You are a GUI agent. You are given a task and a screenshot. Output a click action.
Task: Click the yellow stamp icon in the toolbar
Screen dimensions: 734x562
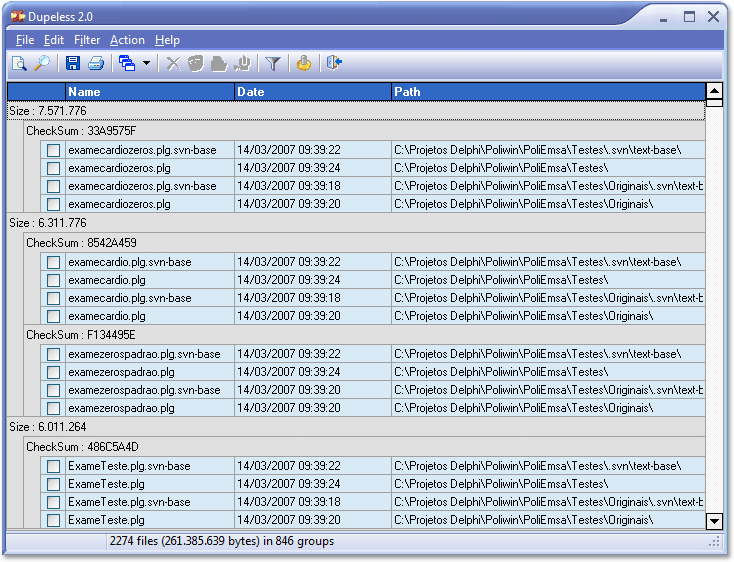click(304, 63)
